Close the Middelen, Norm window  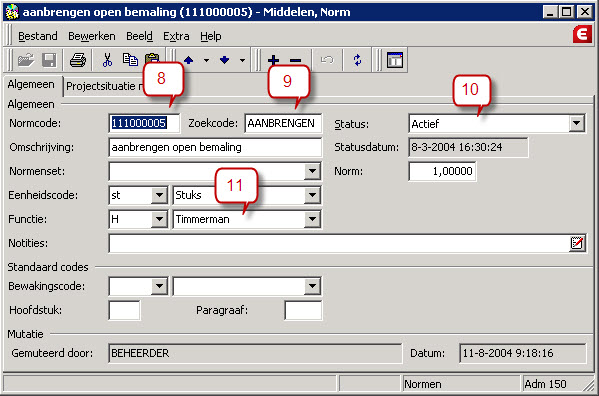click(584, 12)
